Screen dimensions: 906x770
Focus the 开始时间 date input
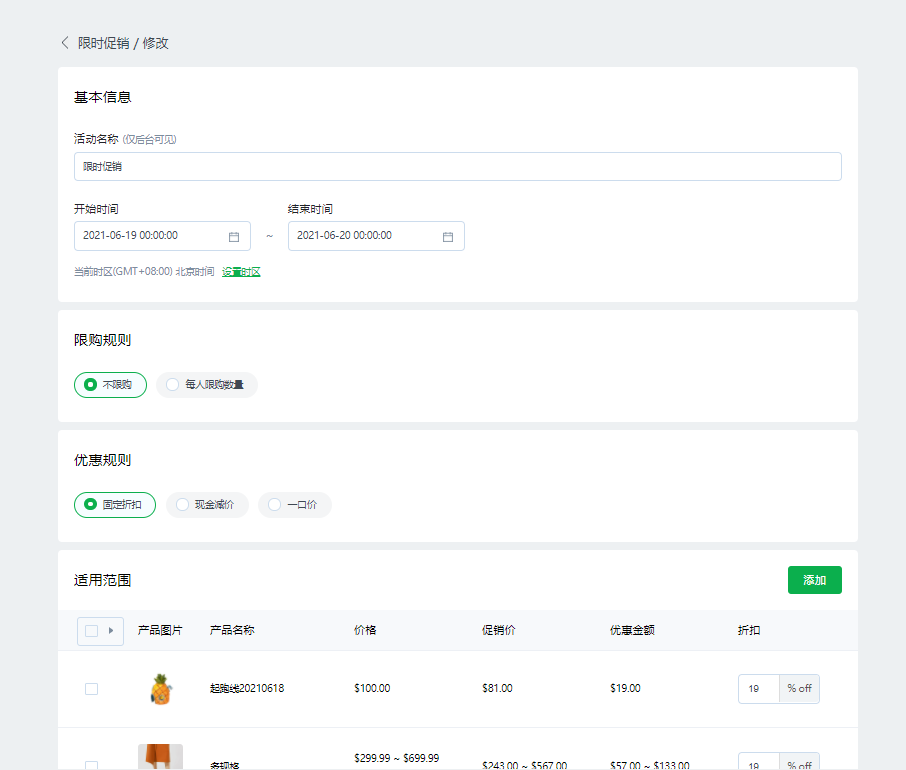pos(150,236)
